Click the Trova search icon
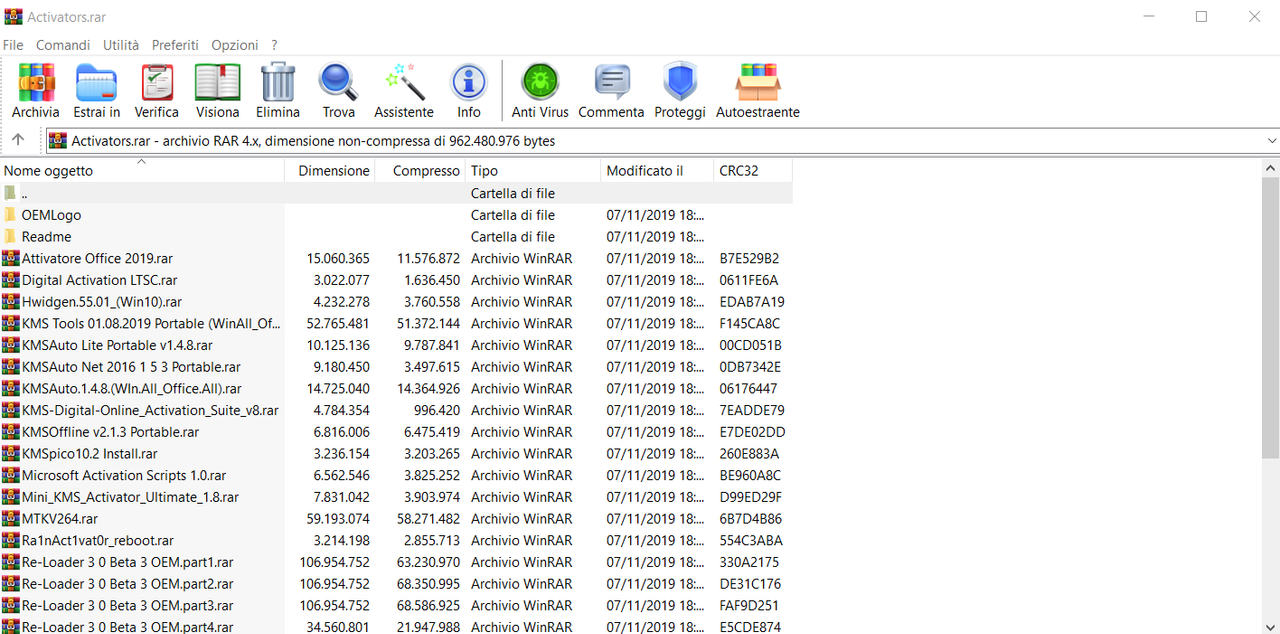1280x634 pixels. (x=338, y=82)
